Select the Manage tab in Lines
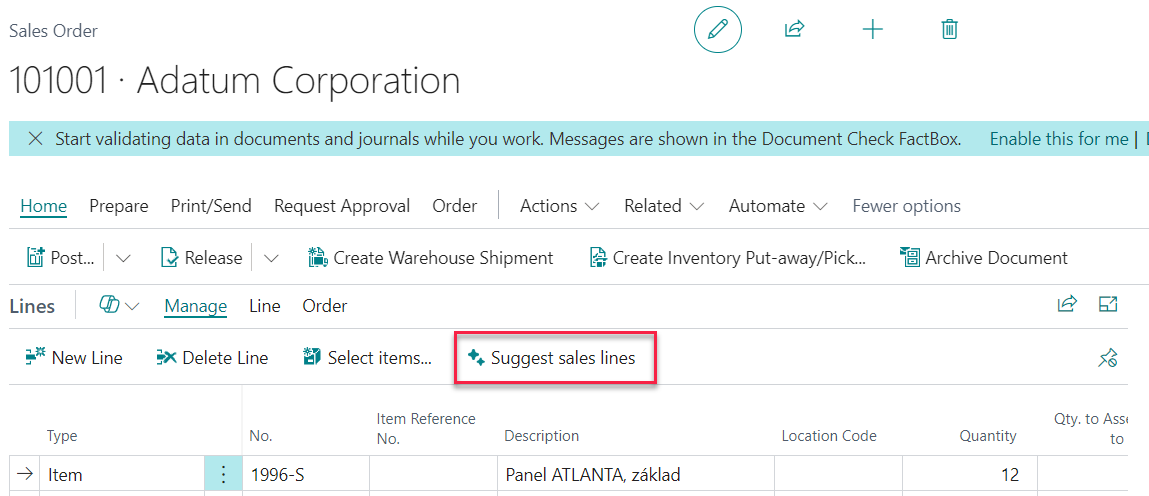 click(196, 306)
